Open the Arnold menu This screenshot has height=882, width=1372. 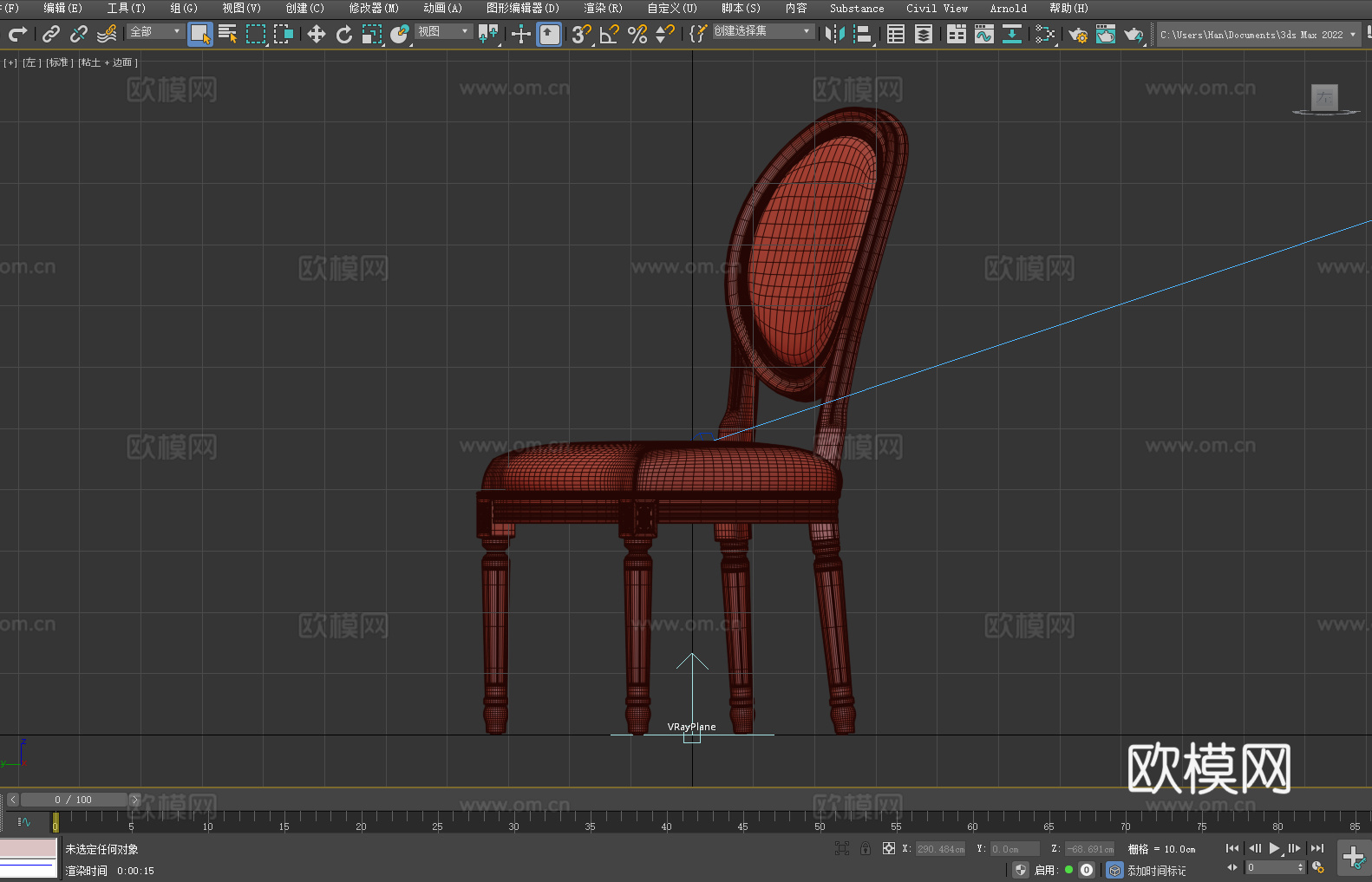point(1009,8)
